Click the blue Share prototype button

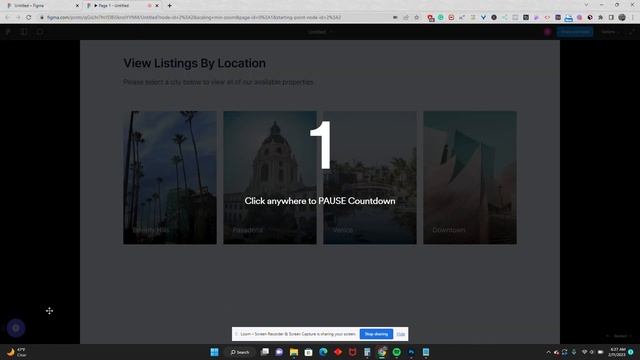(575, 32)
